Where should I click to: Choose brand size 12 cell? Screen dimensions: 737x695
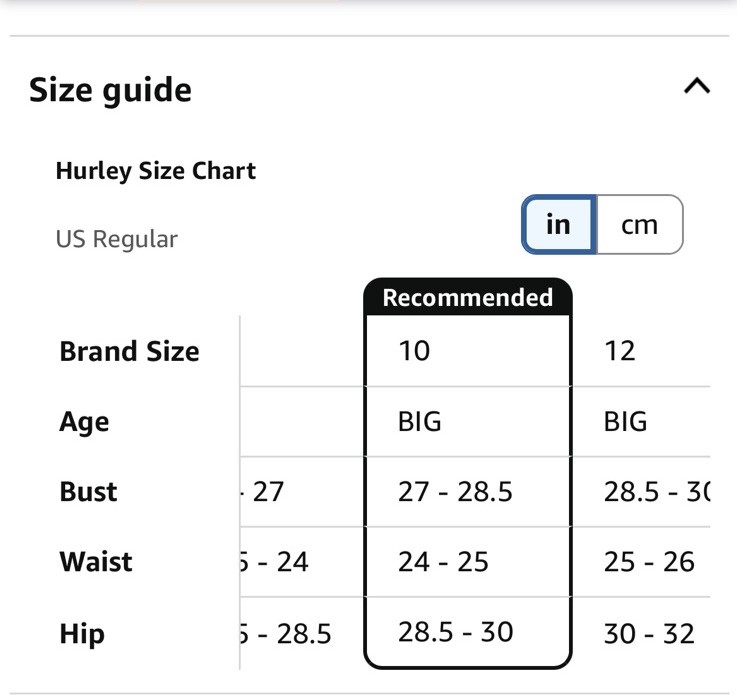tap(619, 351)
